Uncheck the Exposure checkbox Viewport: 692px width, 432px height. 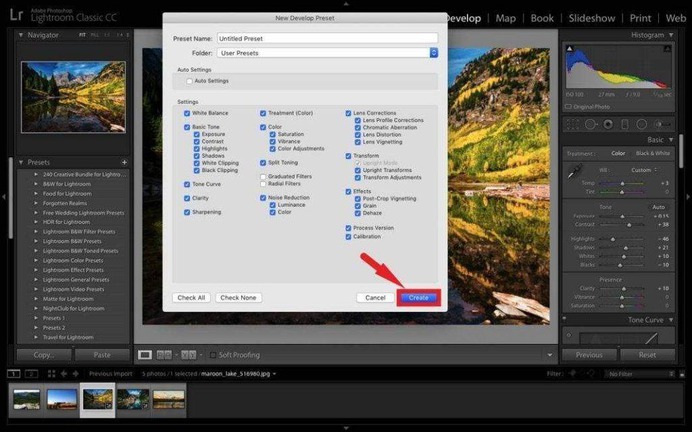(196, 135)
